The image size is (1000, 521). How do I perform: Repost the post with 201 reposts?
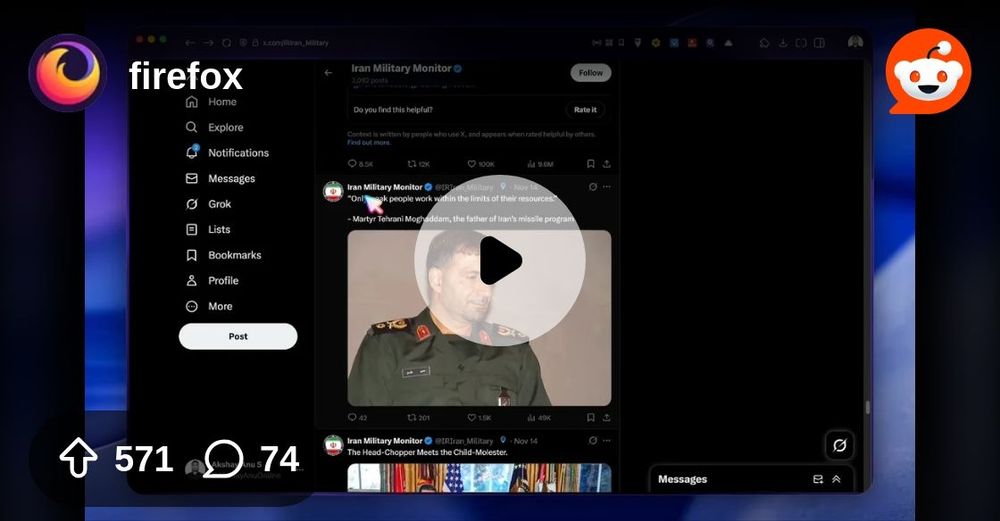[x=418, y=418]
